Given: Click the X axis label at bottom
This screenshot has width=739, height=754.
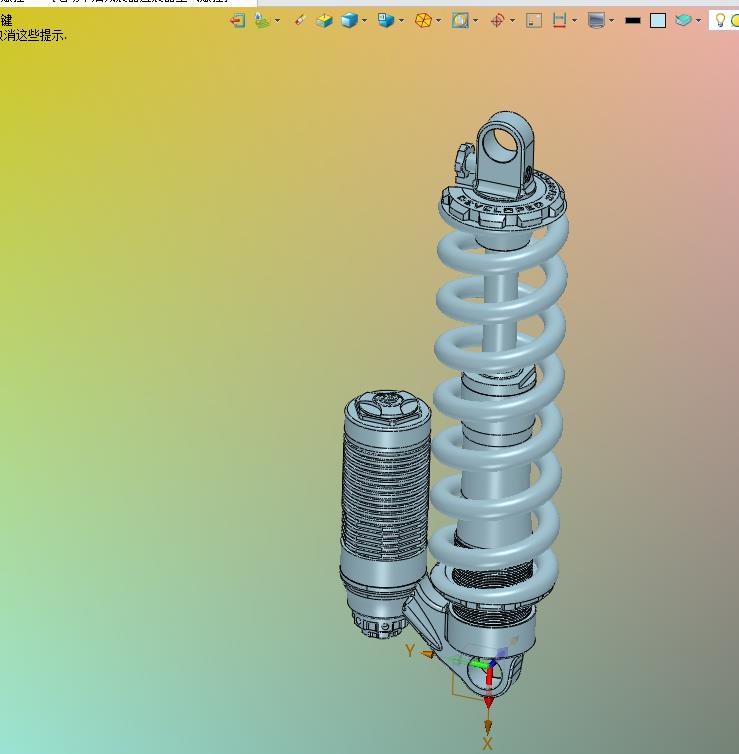Looking at the screenshot, I should pos(487,744).
